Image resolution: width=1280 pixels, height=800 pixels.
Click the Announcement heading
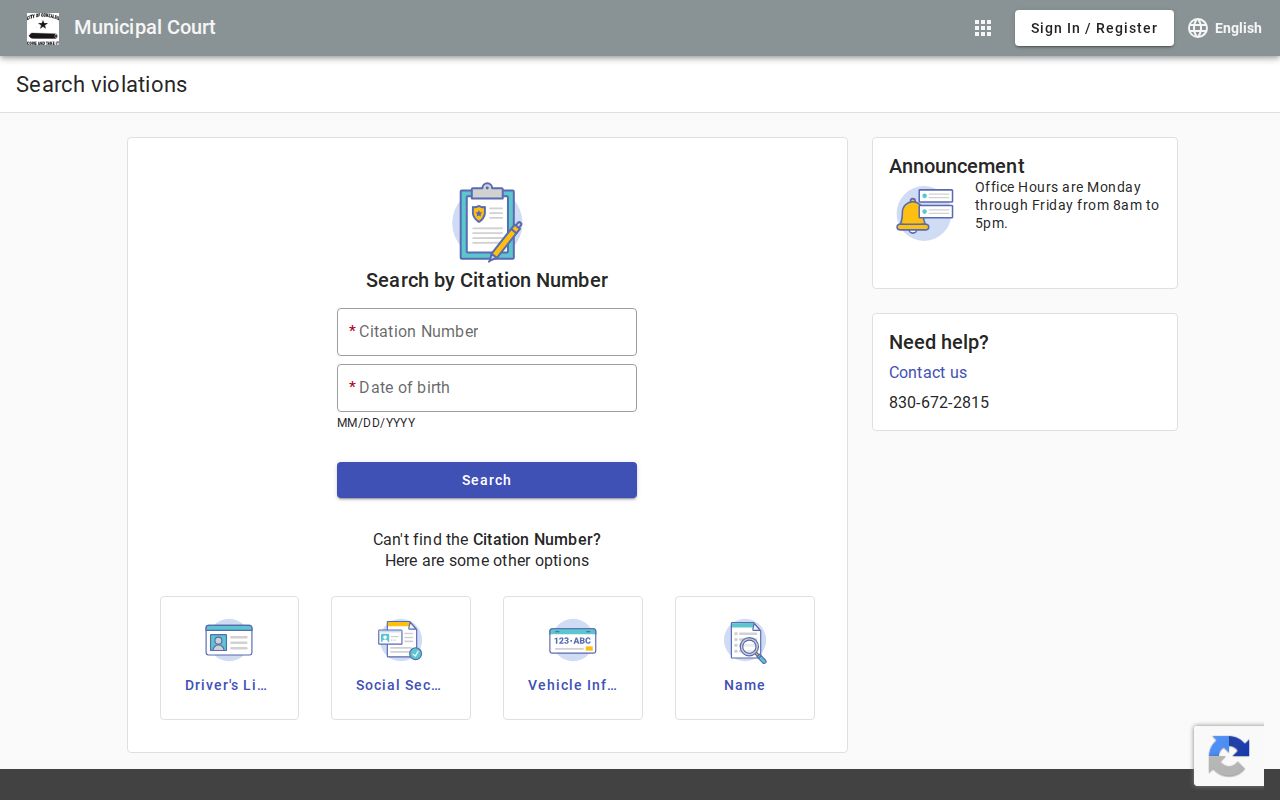click(x=957, y=166)
